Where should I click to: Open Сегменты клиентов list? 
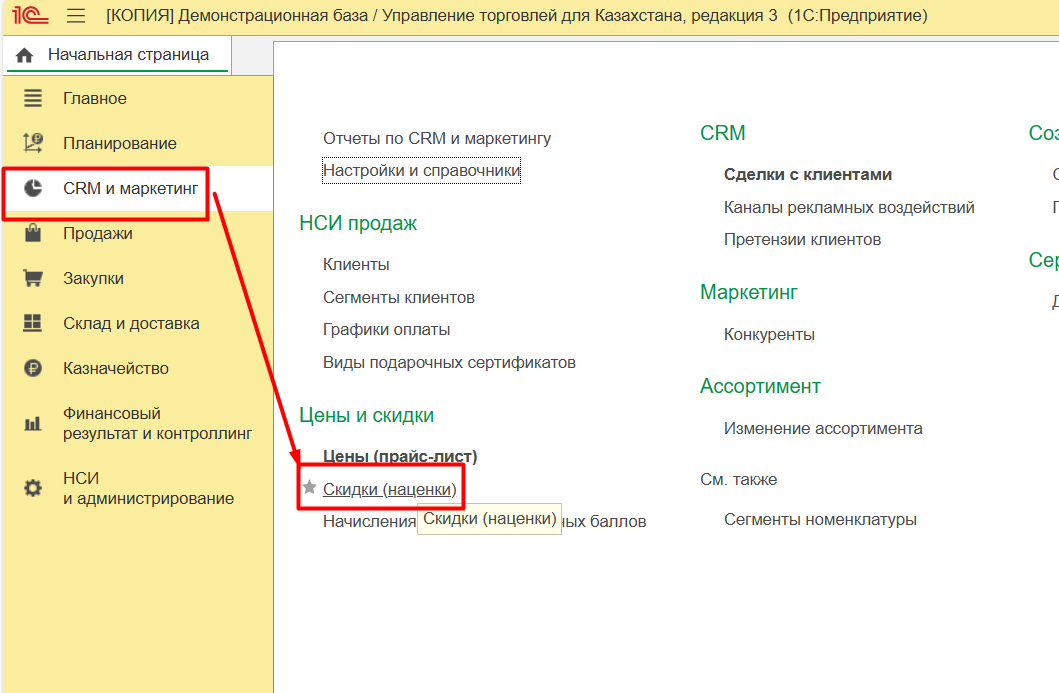pyautogui.click(x=398, y=297)
